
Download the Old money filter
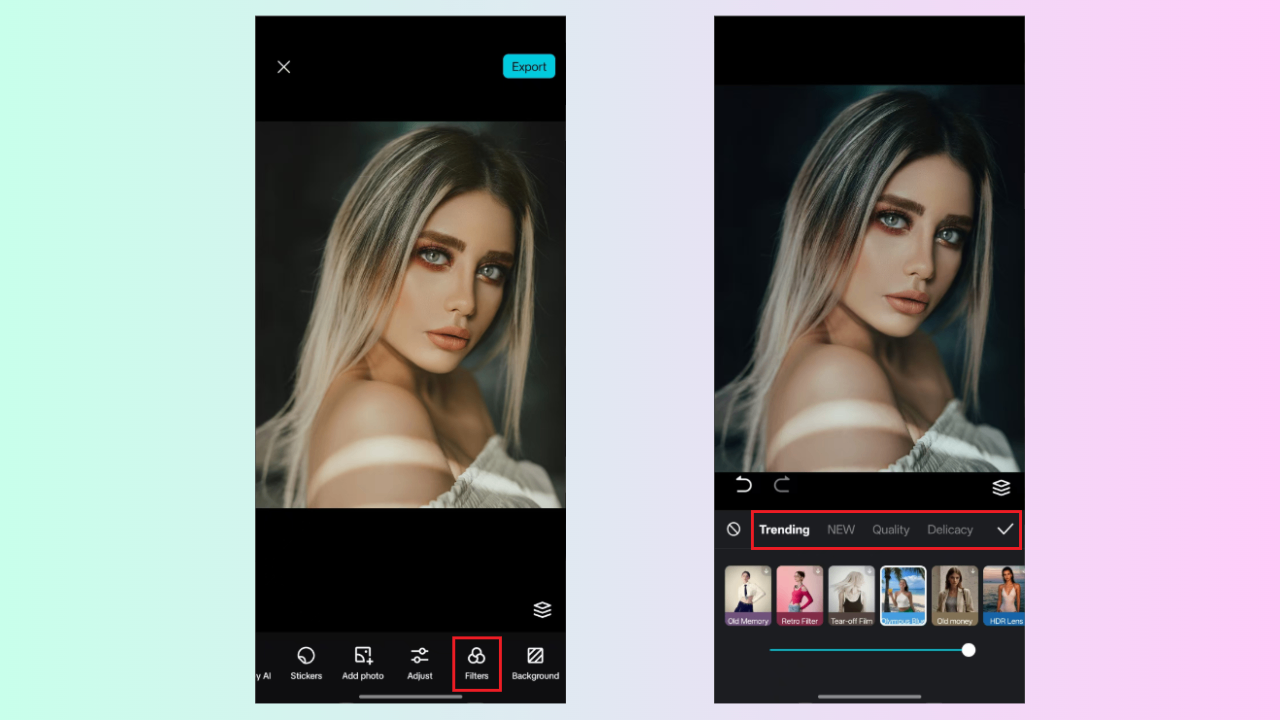coord(974,570)
